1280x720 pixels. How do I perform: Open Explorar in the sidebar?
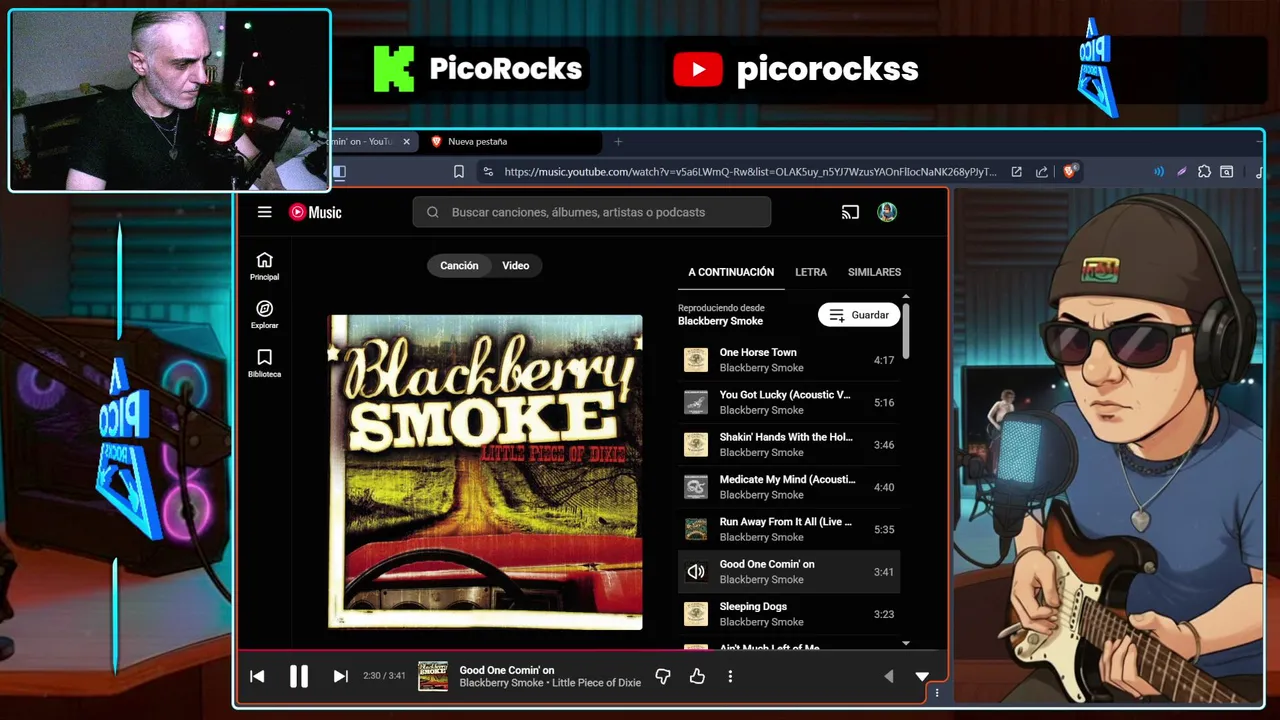point(264,315)
